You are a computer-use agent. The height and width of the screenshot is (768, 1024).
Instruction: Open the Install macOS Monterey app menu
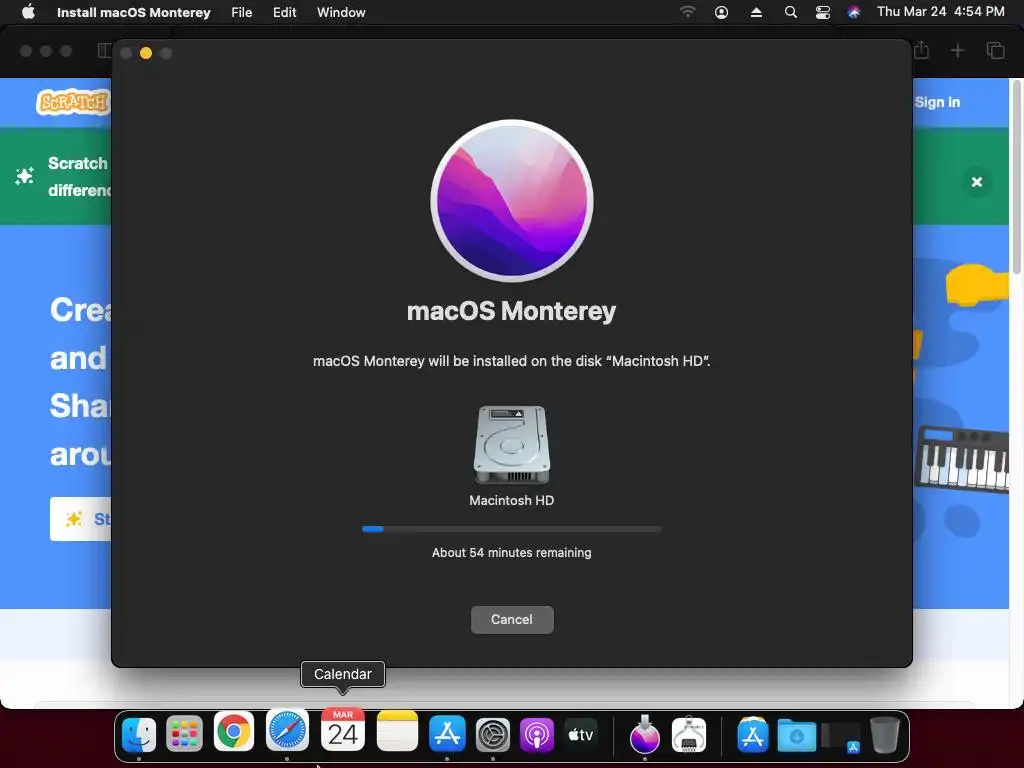[x=133, y=12]
